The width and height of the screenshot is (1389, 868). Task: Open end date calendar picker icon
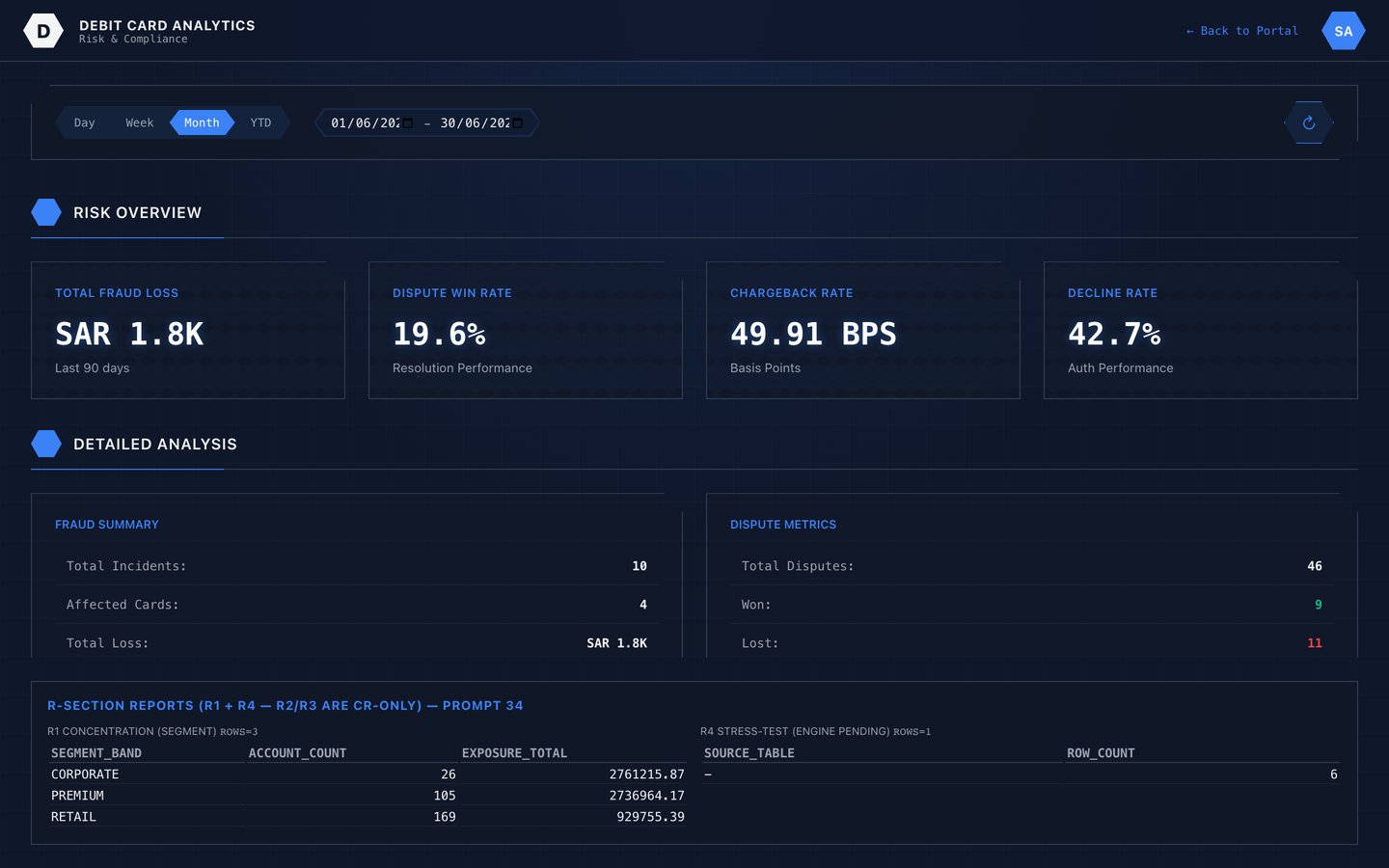click(x=517, y=122)
